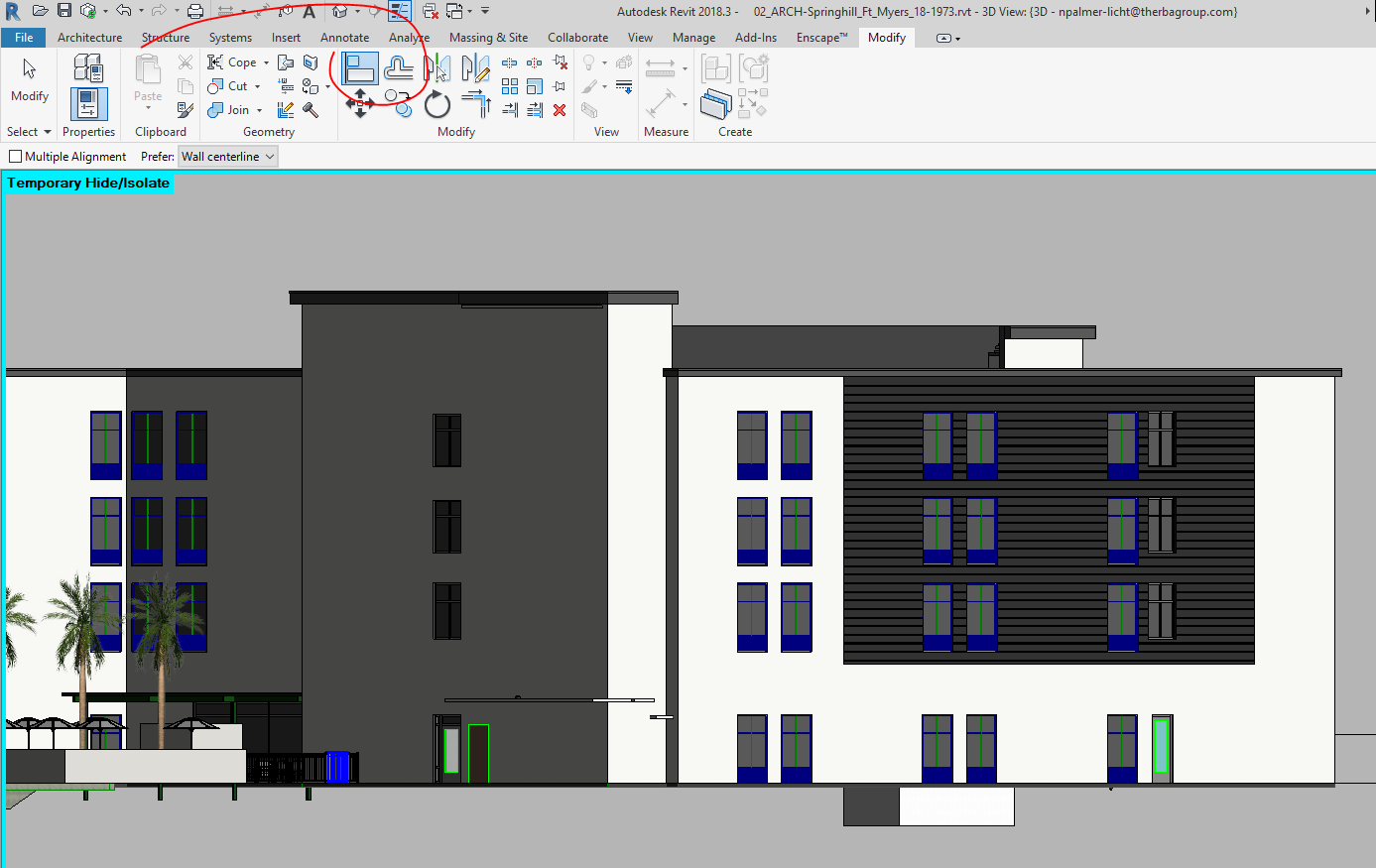
Task: Choose Trim/Extend Single Element tool
Action: pyautogui.click(x=510, y=110)
